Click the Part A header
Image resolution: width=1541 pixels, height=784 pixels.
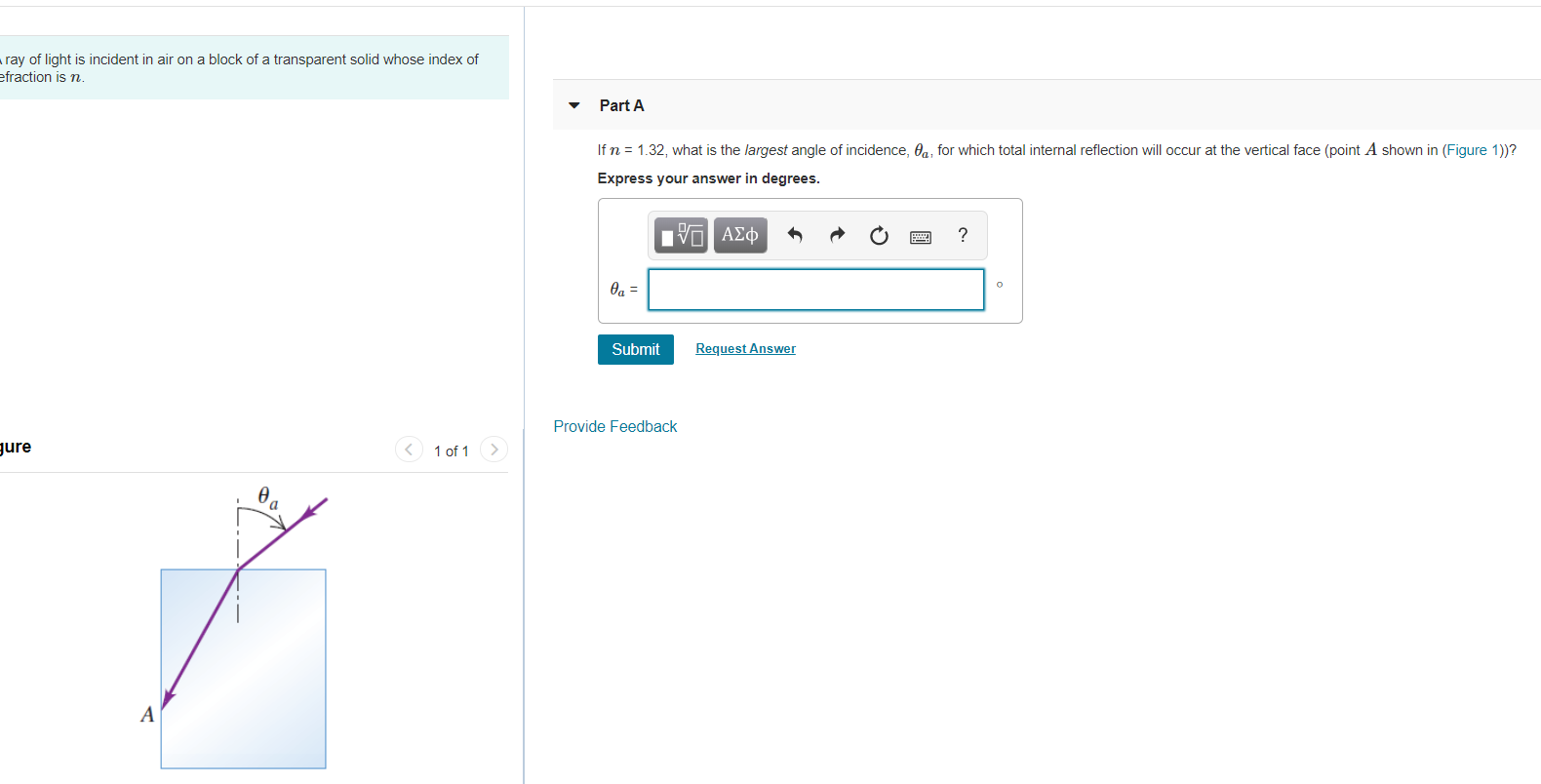pos(621,105)
